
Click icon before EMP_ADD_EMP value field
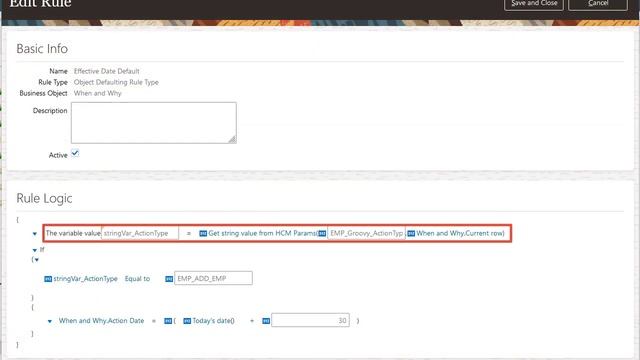[169, 279]
